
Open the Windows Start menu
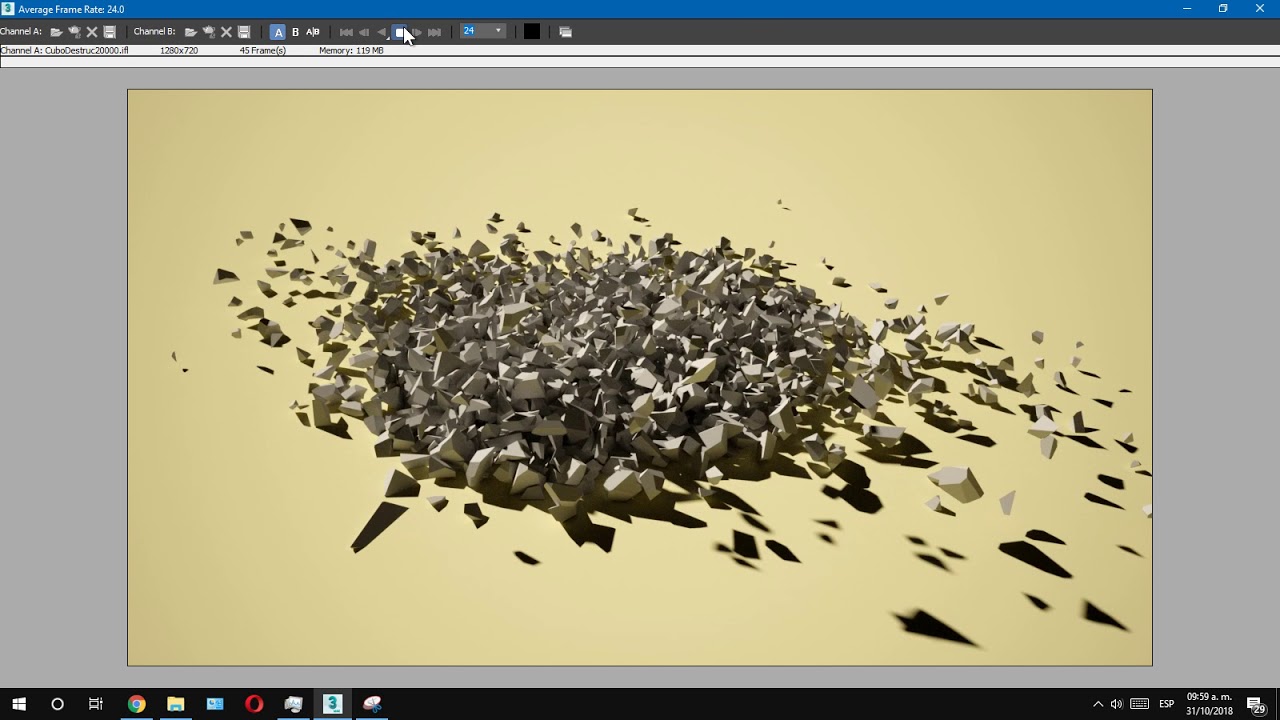[x=19, y=704]
